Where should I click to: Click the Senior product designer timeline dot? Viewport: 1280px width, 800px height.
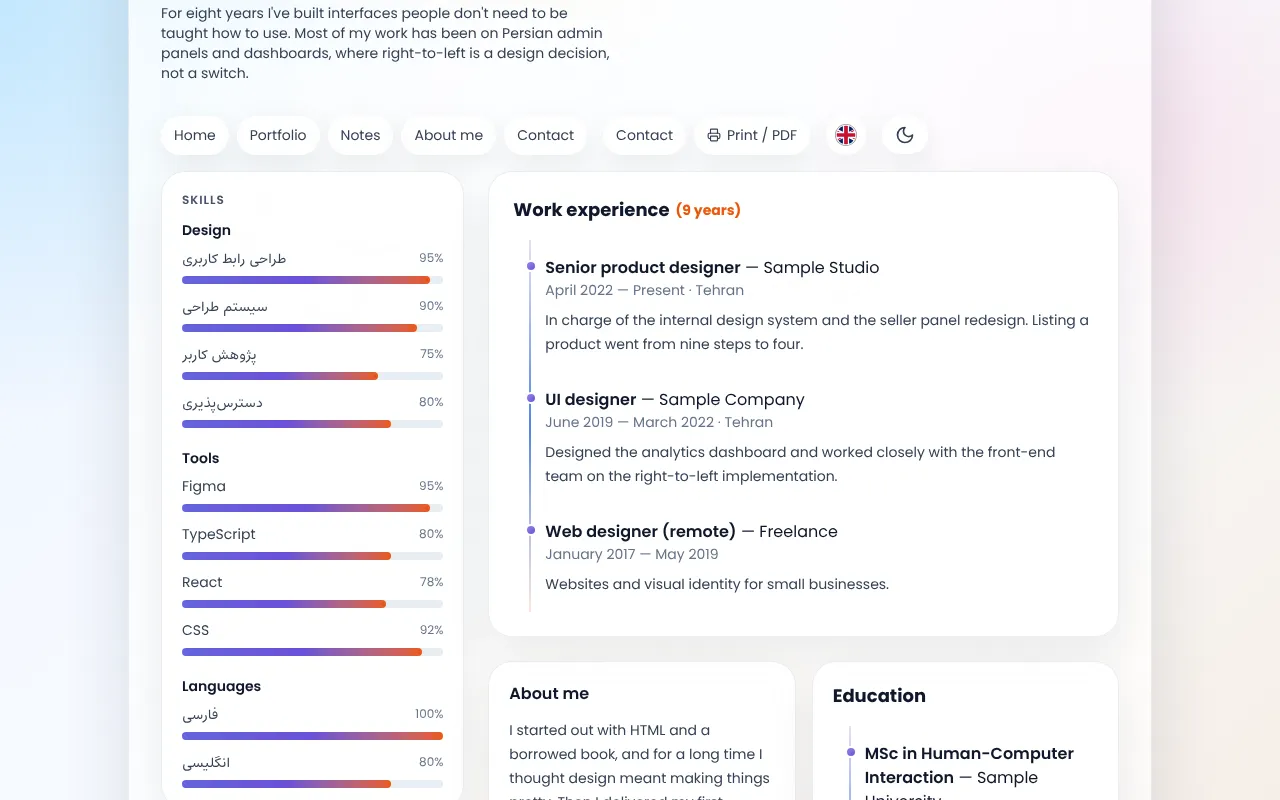[x=531, y=266]
